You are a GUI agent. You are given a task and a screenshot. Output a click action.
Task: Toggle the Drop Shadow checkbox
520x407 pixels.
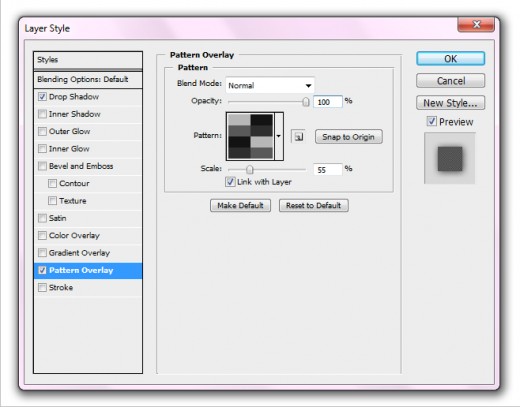[x=42, y=97]
